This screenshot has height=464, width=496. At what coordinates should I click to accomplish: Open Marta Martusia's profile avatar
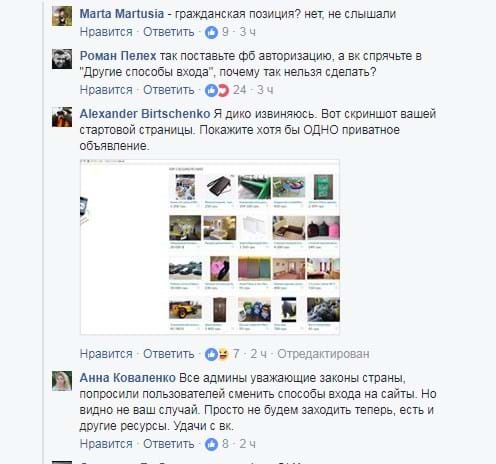coord(62,16)
